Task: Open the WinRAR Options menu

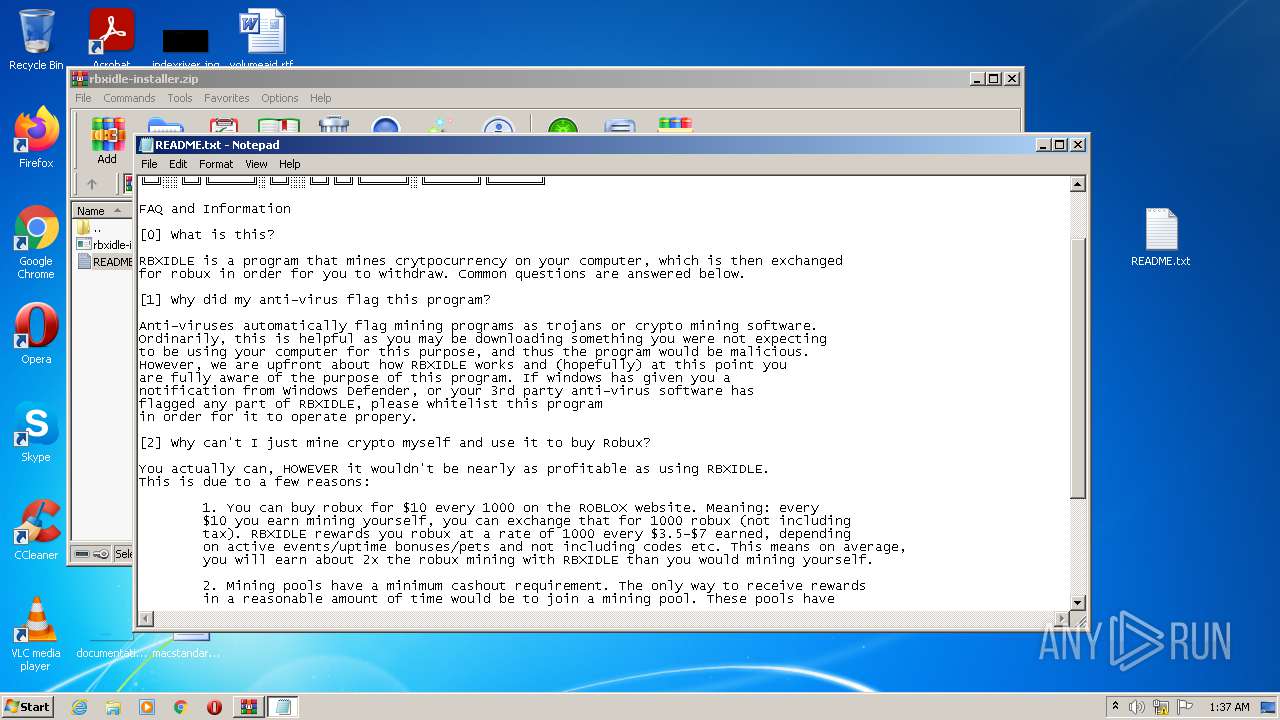Action: point(280,98)
